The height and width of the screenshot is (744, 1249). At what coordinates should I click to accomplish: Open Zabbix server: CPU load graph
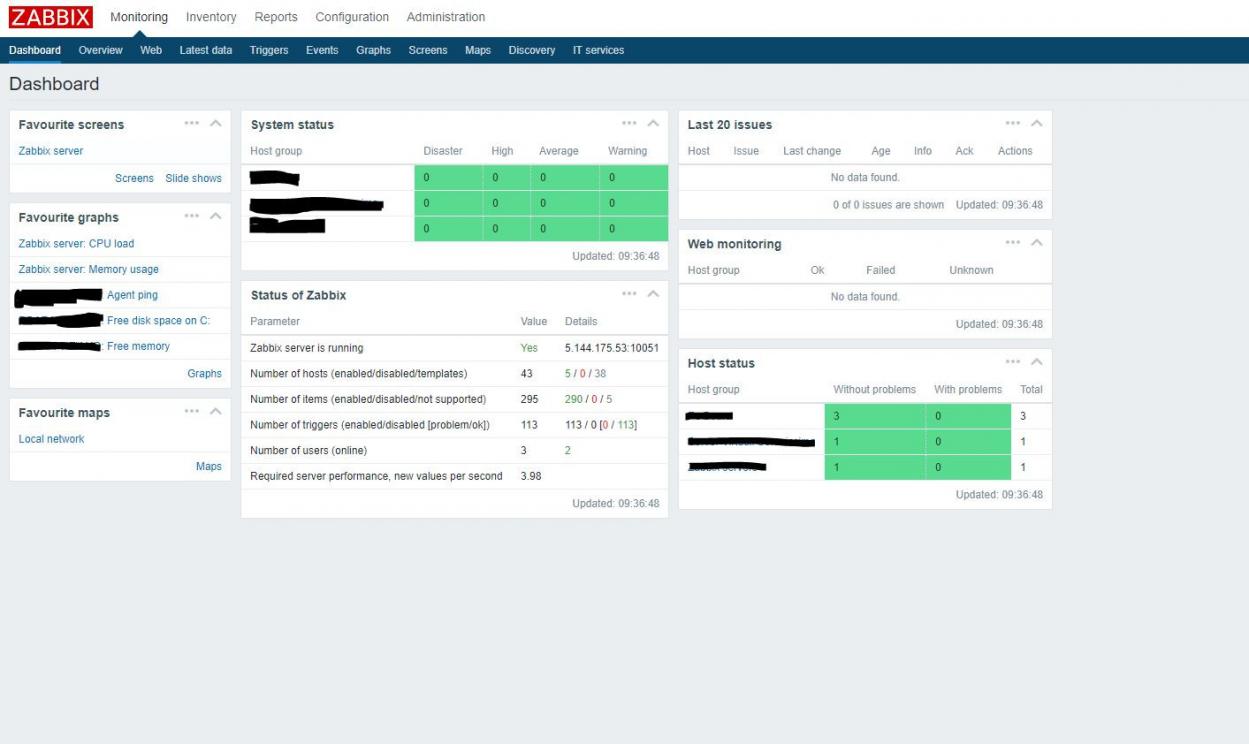pos(76,243)
